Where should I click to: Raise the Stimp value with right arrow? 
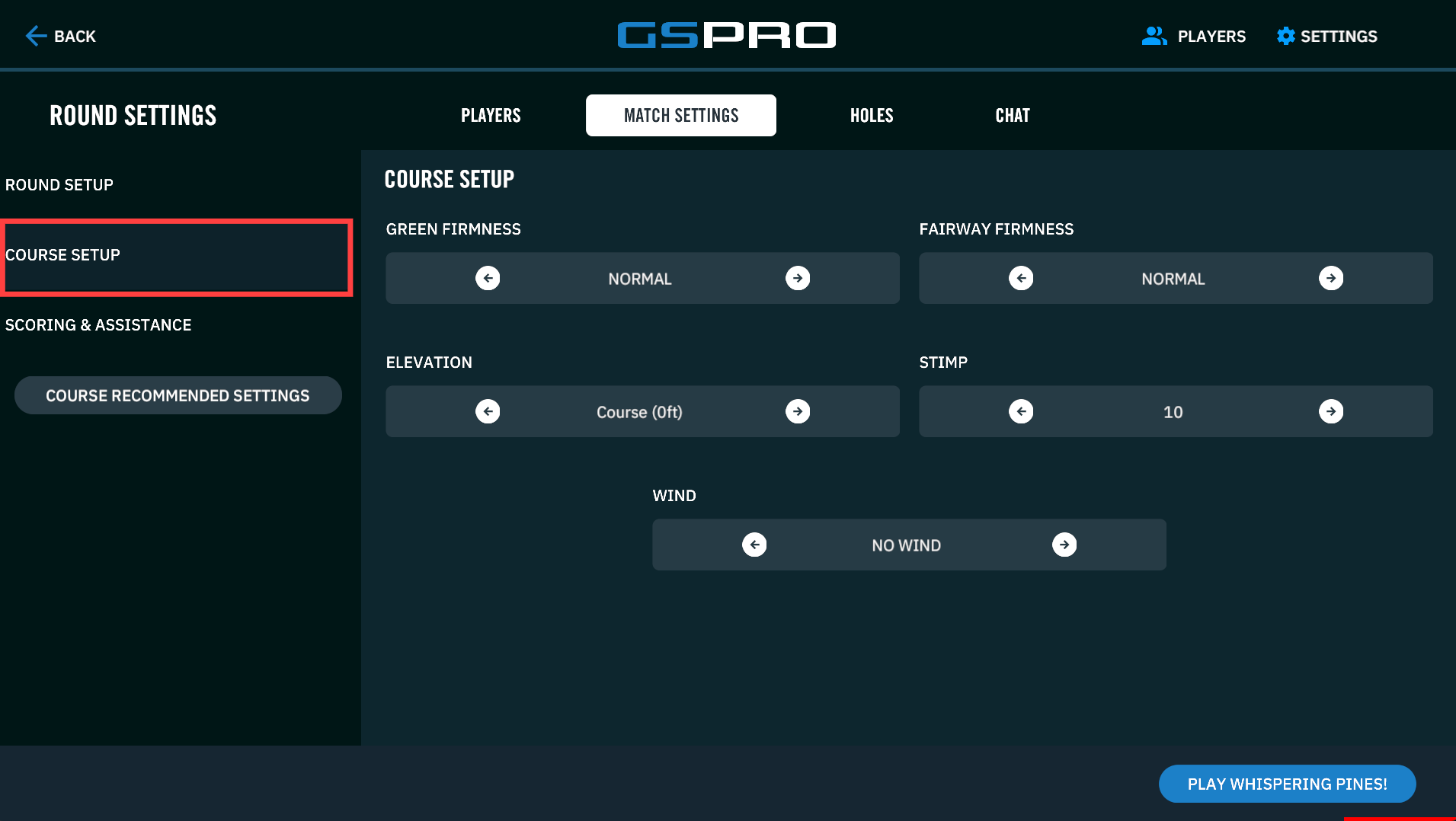(x=1331, y=411)
